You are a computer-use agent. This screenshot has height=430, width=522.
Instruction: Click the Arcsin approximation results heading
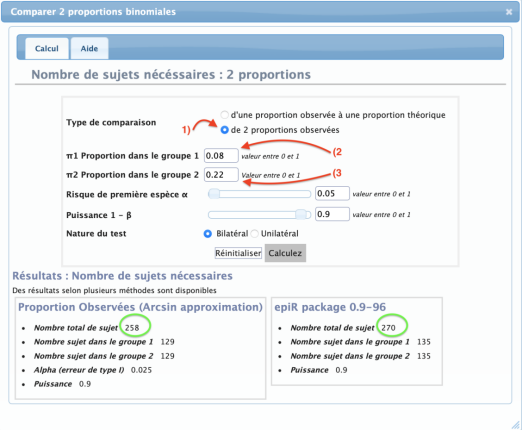click(x=140, y=307)
